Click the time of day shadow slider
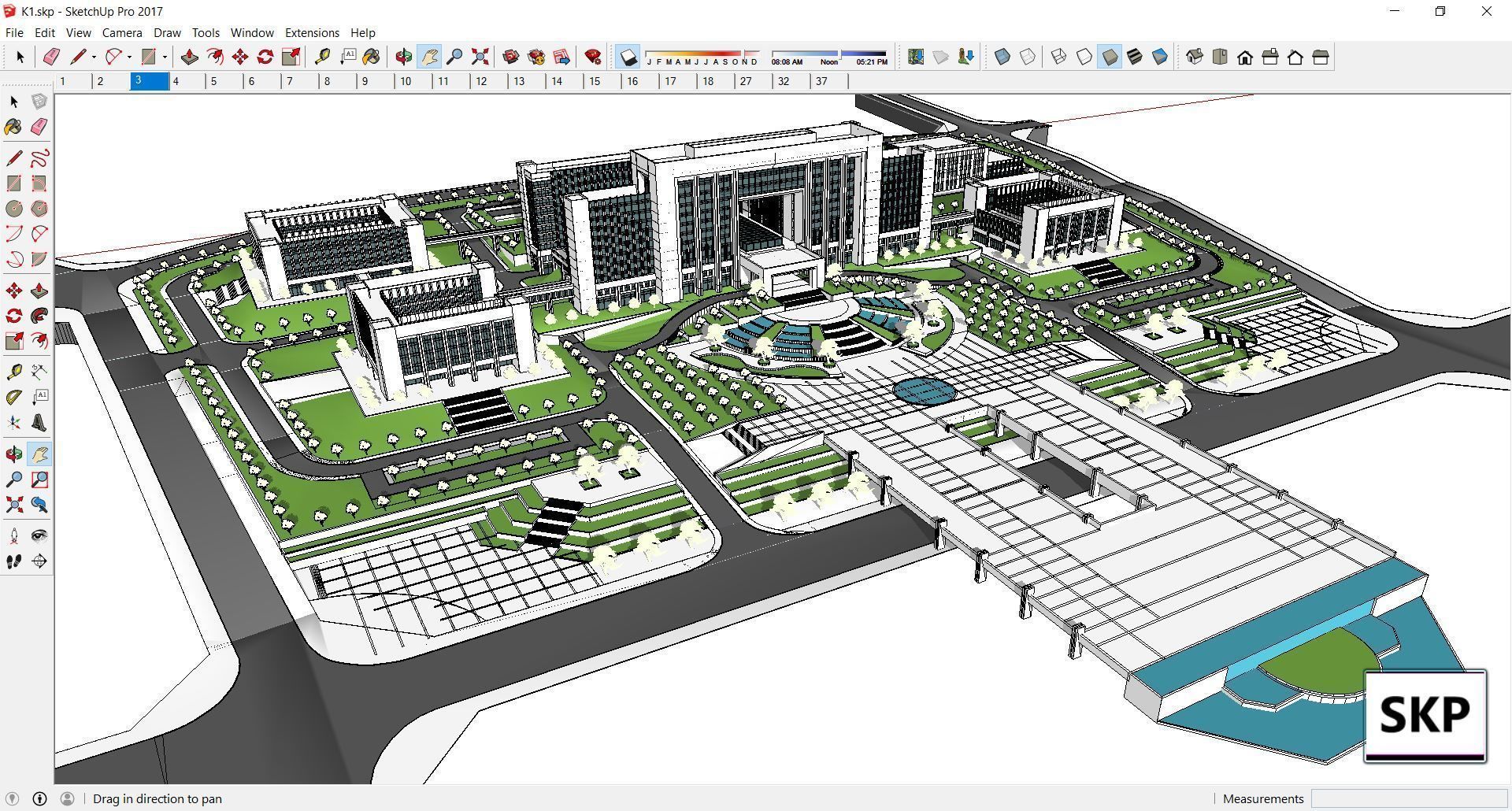The height and width of the screenshot is (811, 1512). 829,57
